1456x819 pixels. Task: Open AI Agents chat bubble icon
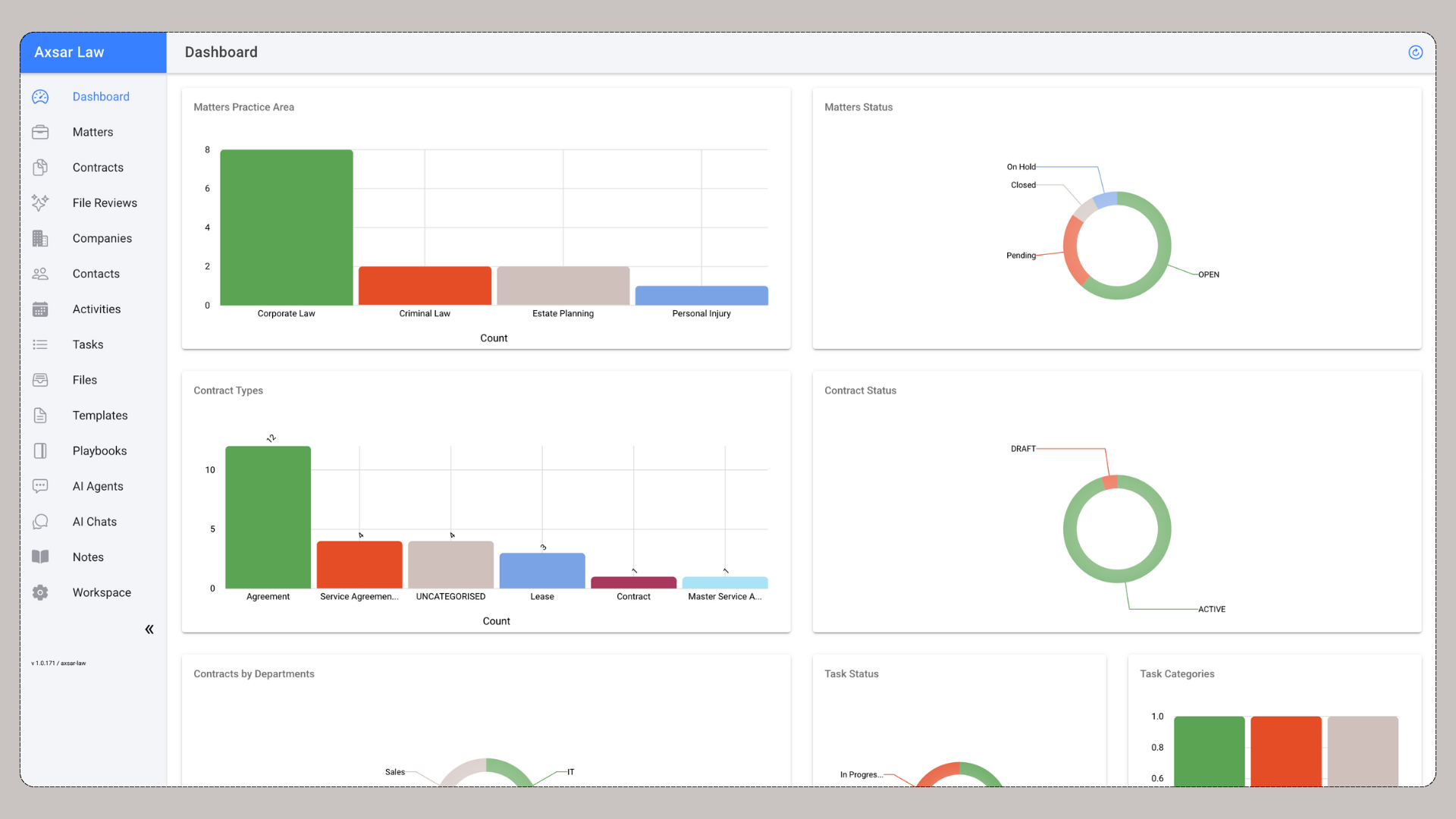click(40, 486)
